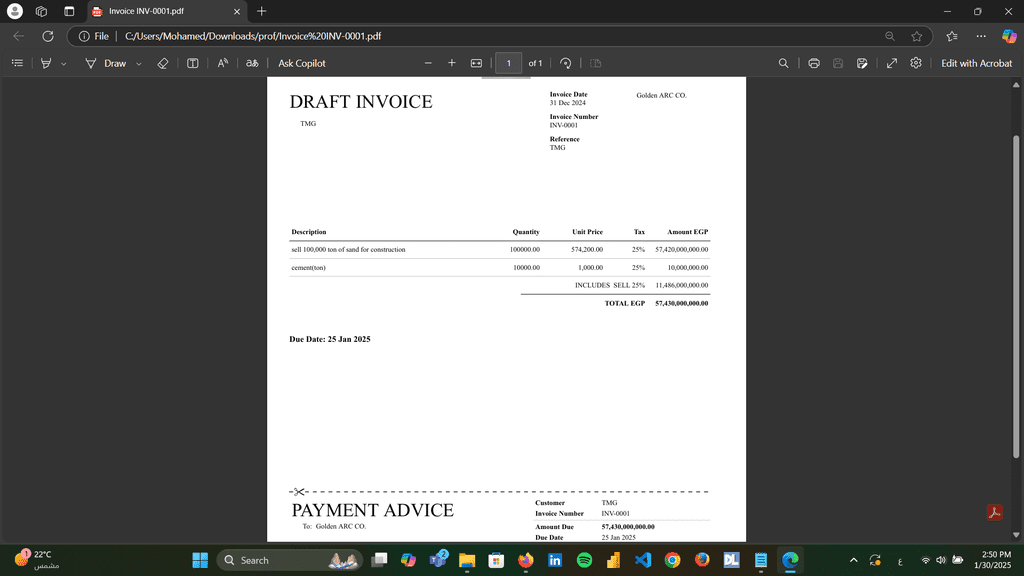Click the vertical scrollbar of the PDF
Viewport: 1024px width, 576px height.
pos(1016,297)
